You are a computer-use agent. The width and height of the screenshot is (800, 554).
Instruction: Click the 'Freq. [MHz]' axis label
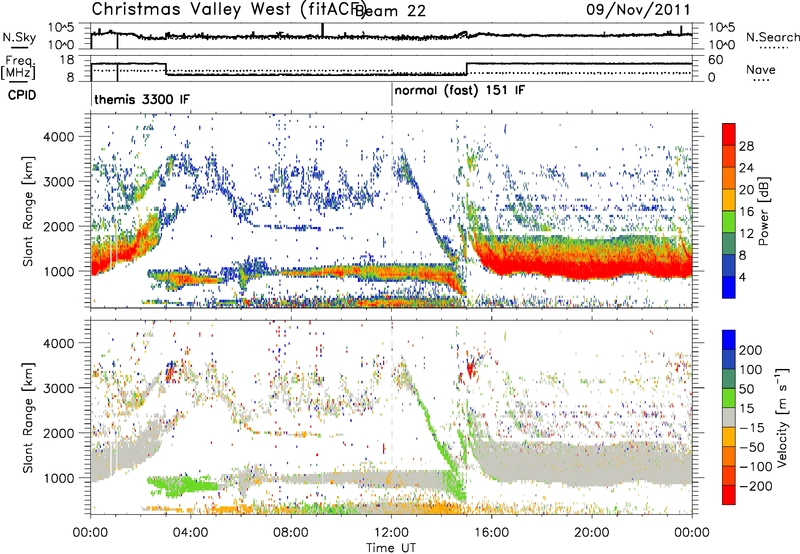point(20,68)
